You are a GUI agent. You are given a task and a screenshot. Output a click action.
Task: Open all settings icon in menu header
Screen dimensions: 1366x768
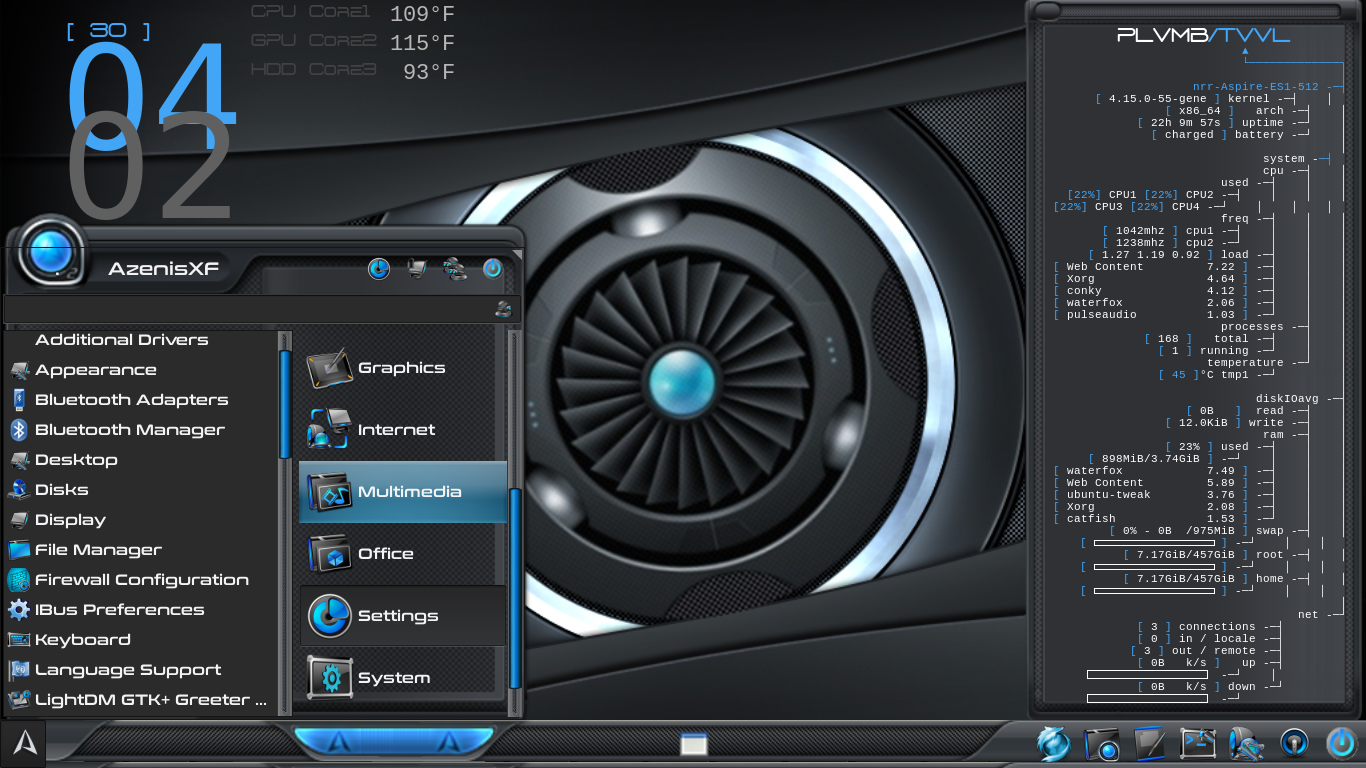click(x=379, y=269)
